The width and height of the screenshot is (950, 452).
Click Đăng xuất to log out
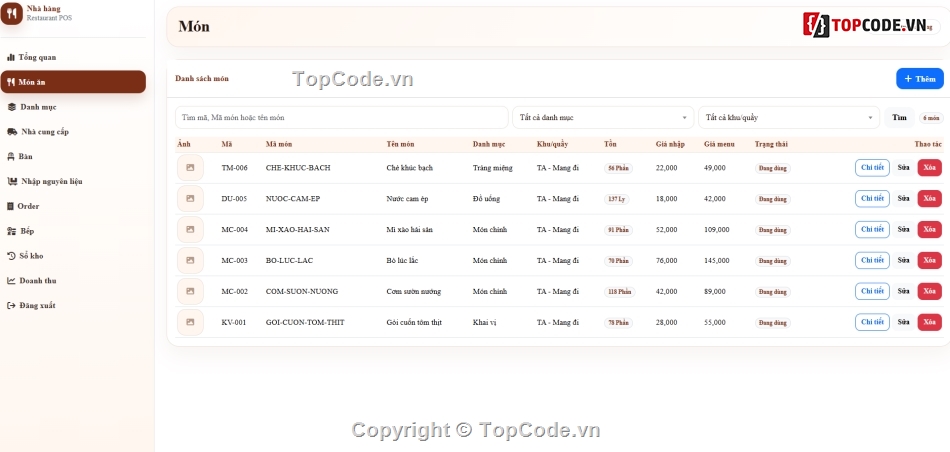click(73, 306)
